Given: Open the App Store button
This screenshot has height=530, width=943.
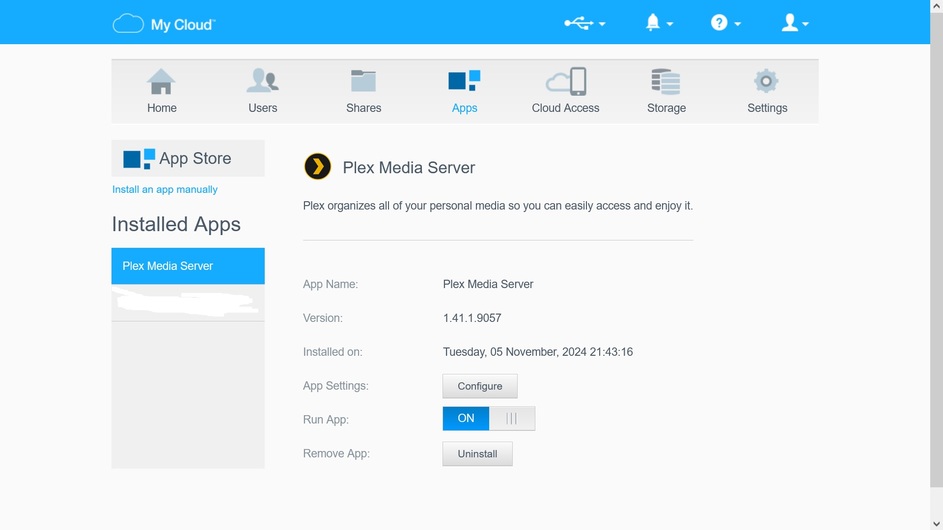Looking at the screenshot, I should [x=188, y=158].
